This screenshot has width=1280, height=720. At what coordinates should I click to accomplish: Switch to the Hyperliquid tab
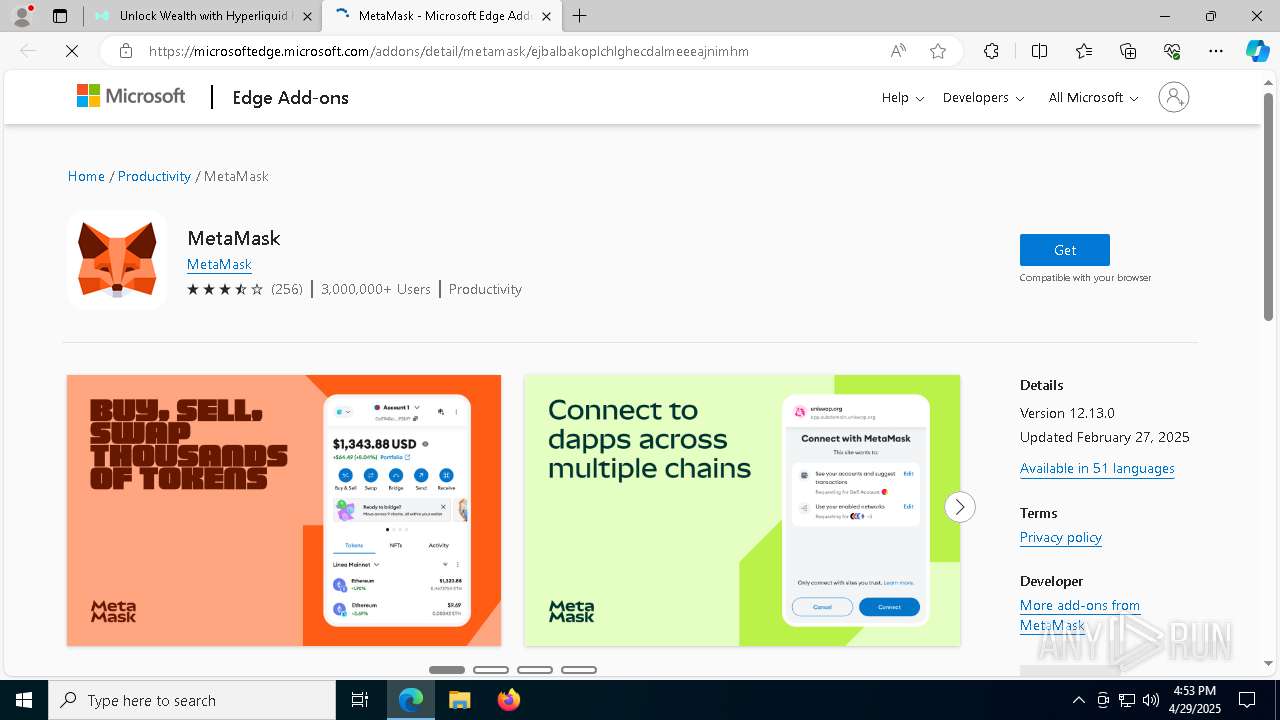[203, 16]
